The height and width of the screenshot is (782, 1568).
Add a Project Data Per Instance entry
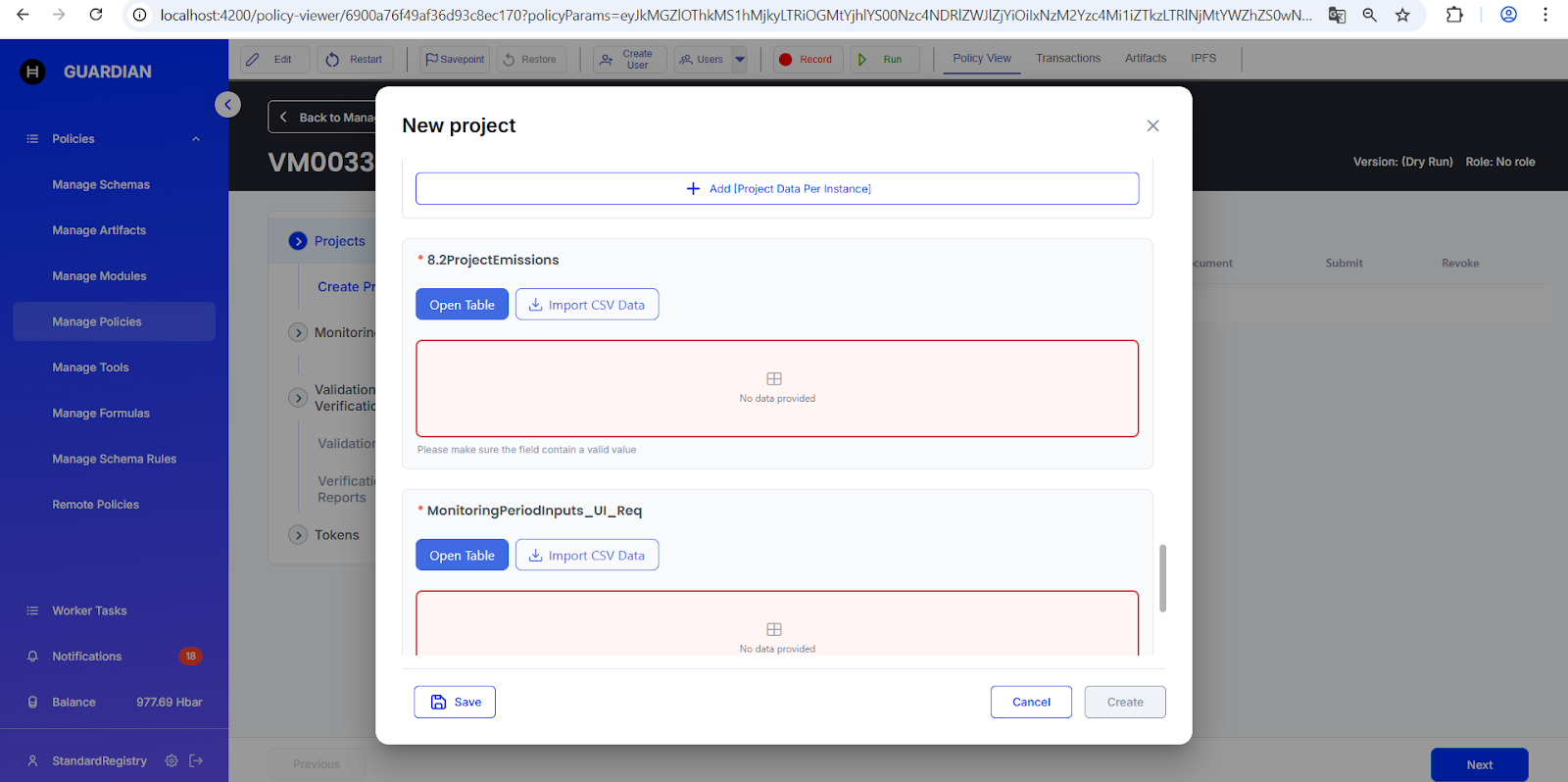click(x=777, y=189)
